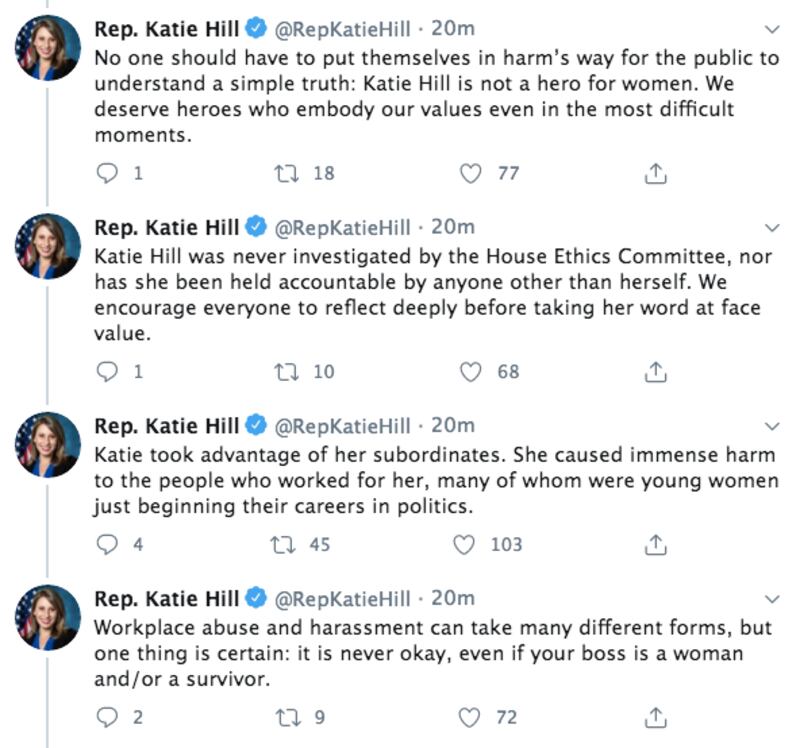
Task: Retweet the tweet with 9 retweets
Action: (x=286, y=717)
